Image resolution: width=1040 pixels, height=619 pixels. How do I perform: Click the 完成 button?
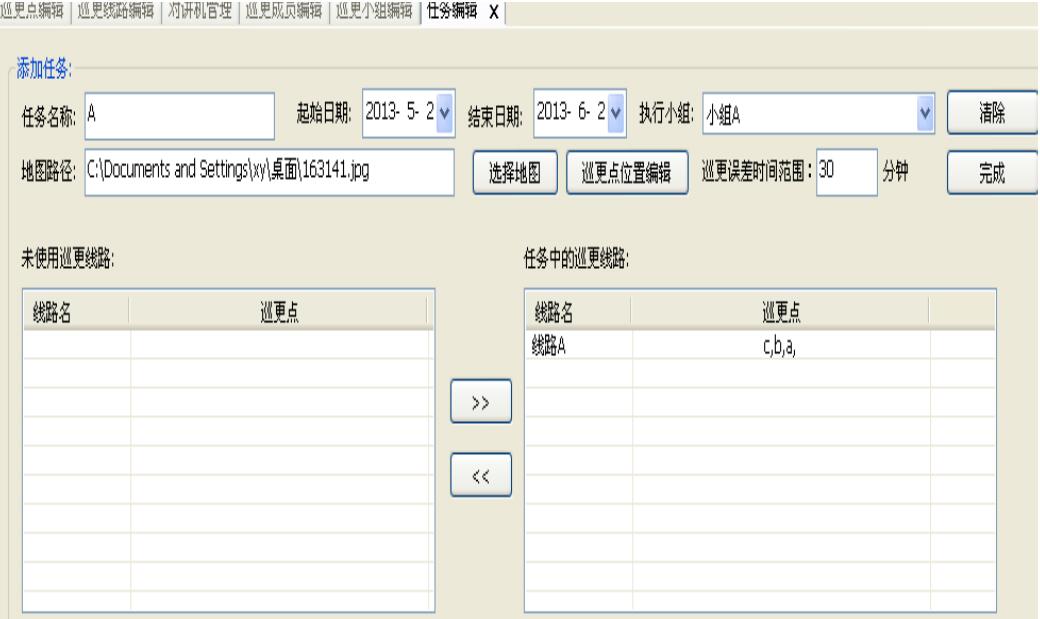[992, 172]
